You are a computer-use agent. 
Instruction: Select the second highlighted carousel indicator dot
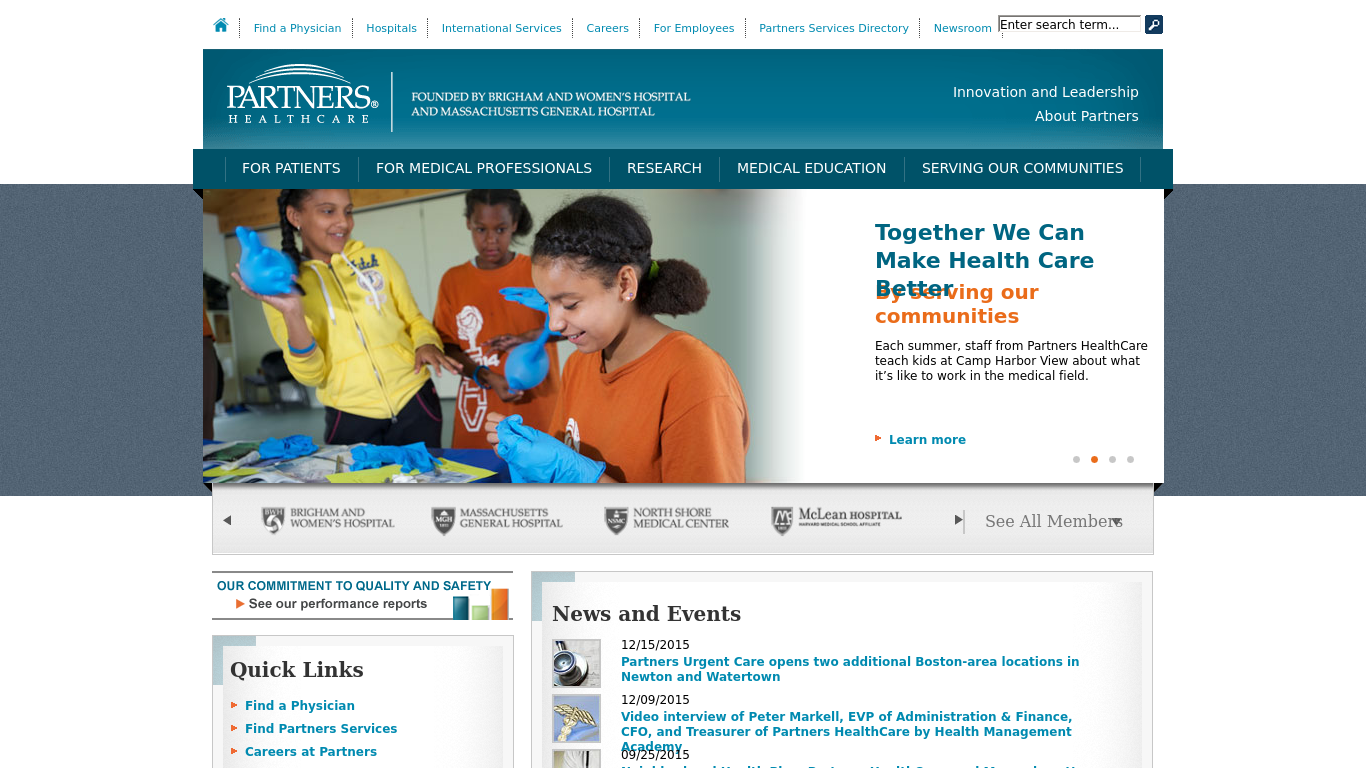coord(1094,459)
